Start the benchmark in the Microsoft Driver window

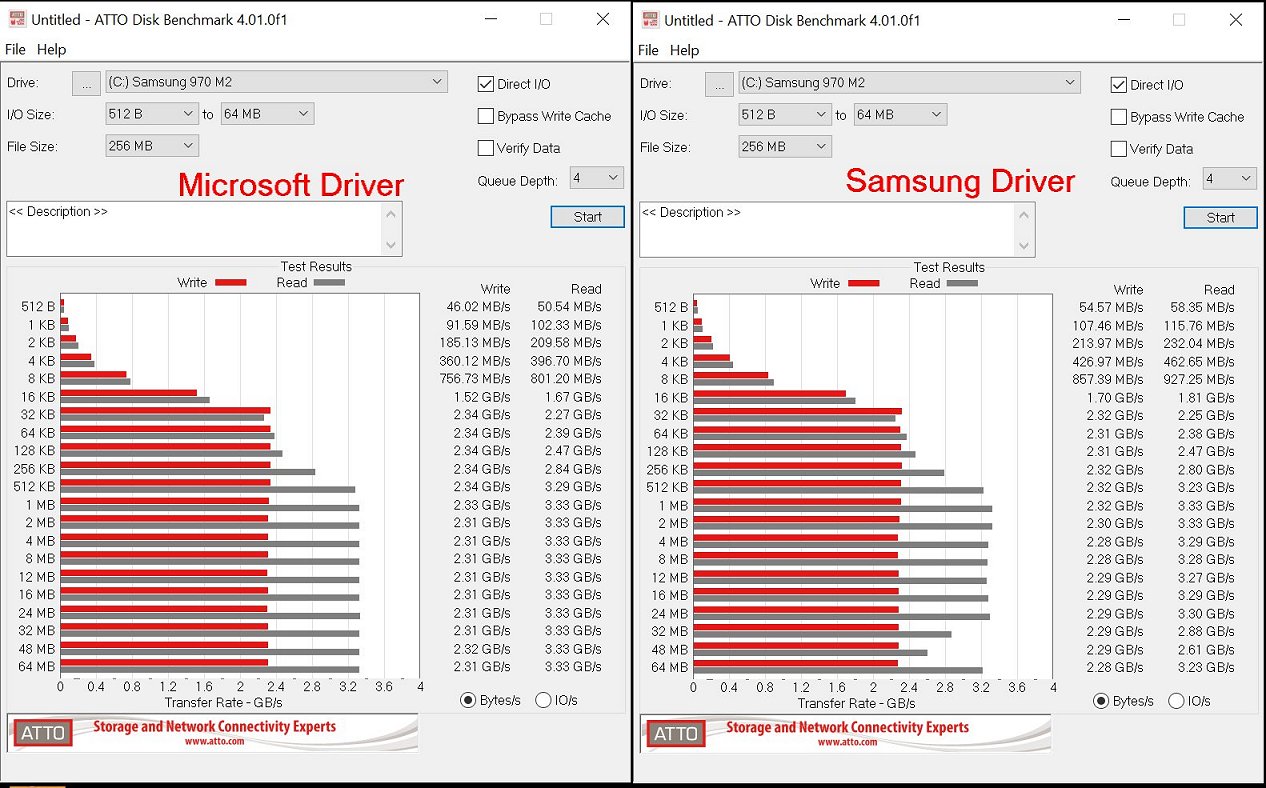click(587, 216)
